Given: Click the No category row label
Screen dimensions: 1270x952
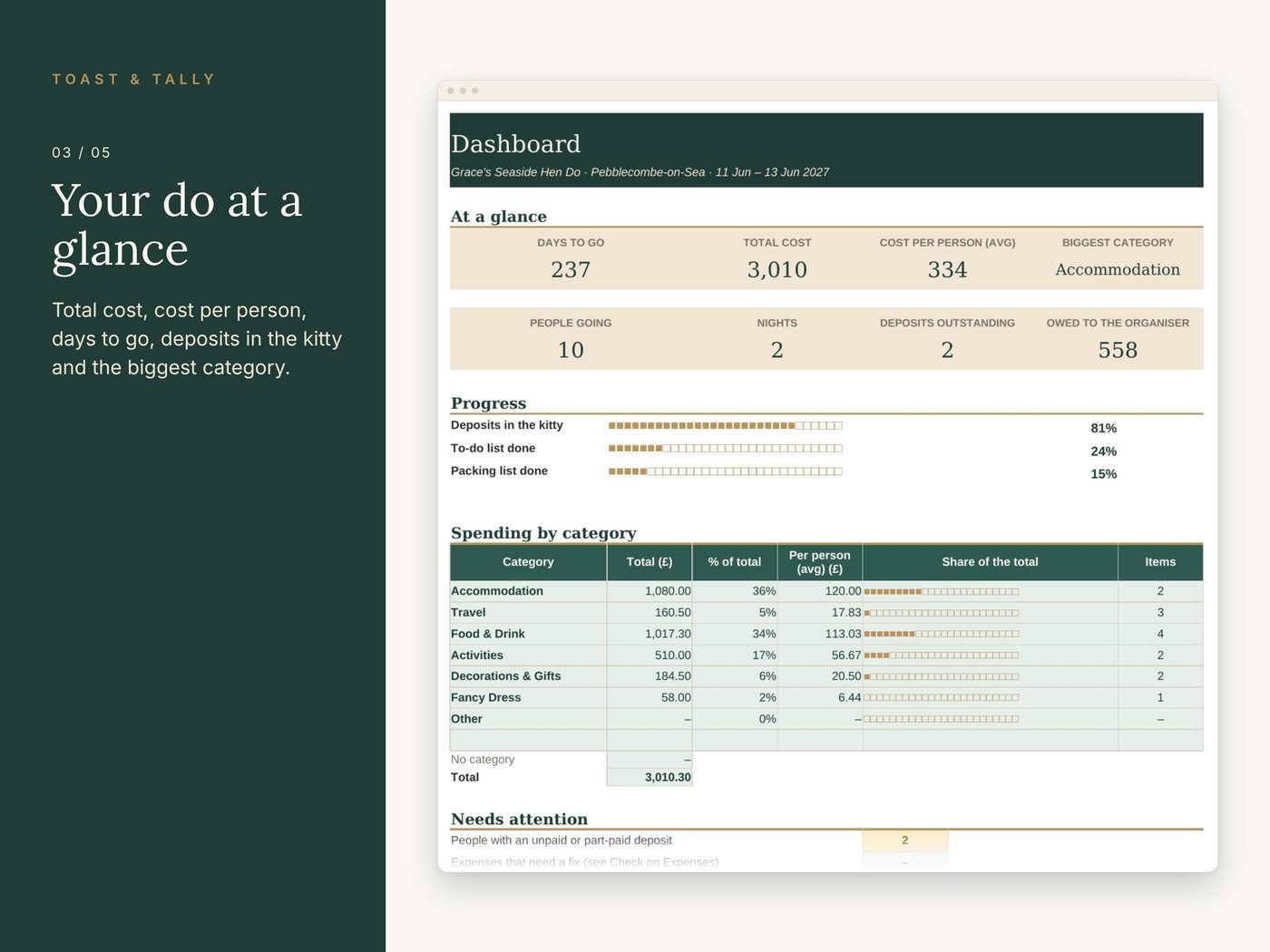Looking at the screenshot, I should point(483,760).
